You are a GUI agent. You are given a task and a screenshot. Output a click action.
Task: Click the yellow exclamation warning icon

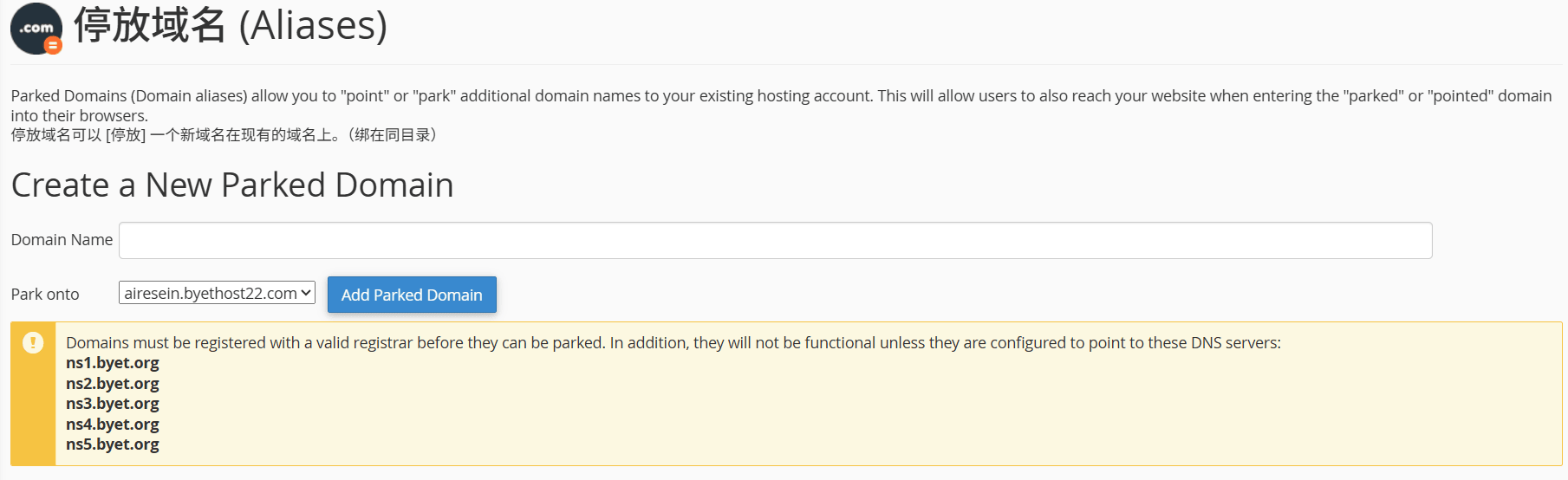pos(33,342)
